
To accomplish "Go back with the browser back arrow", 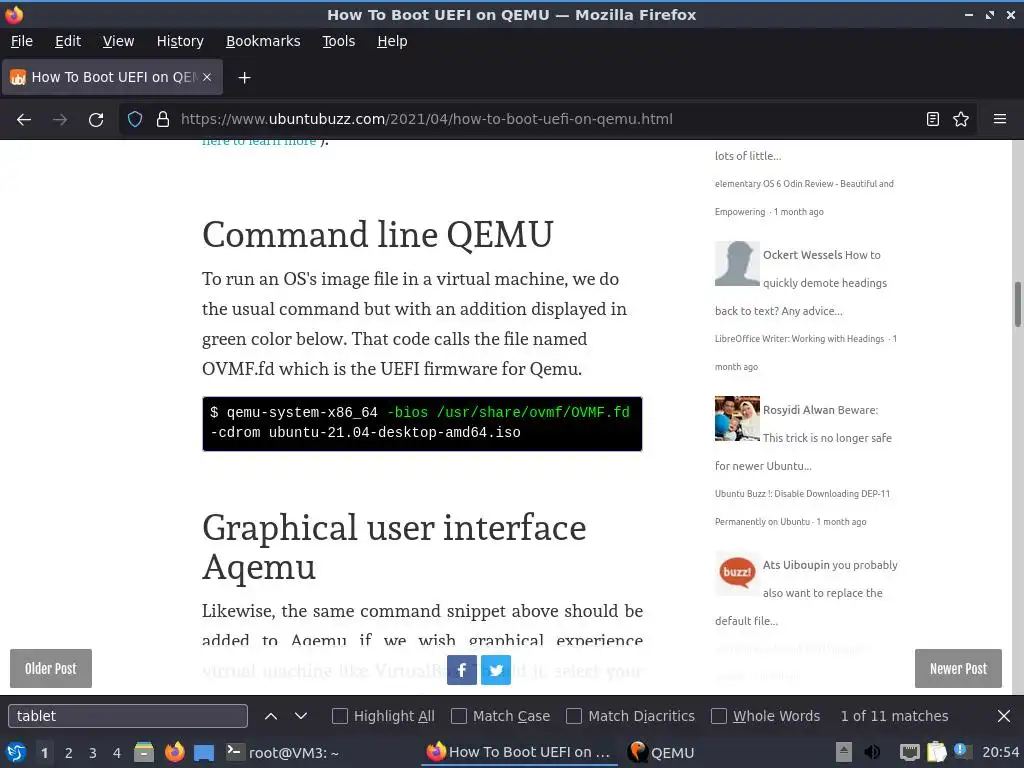I will coord(24,120).
